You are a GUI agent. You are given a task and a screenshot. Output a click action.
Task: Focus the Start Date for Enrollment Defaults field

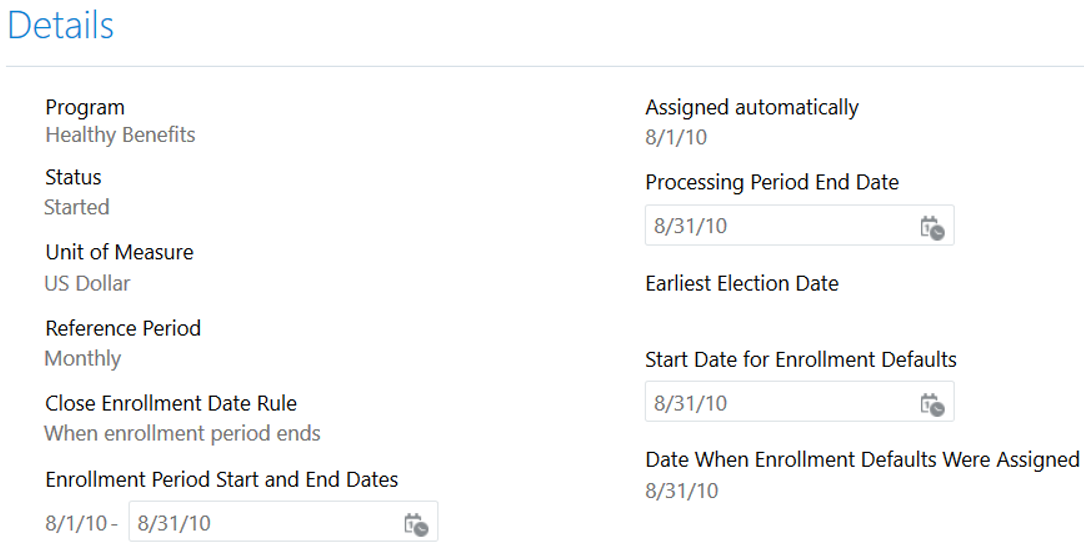780,403
